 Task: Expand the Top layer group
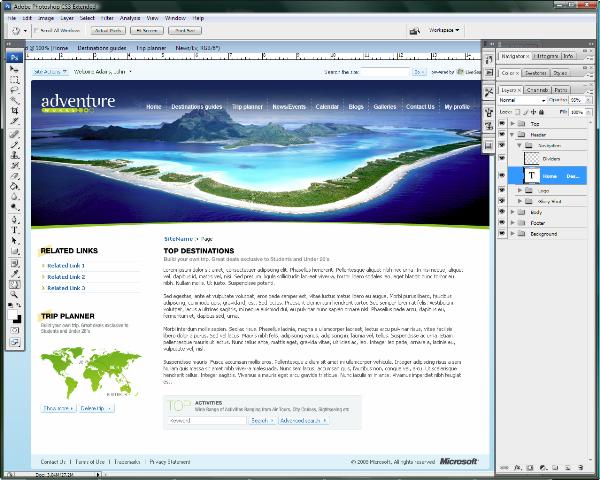(513, 124)
